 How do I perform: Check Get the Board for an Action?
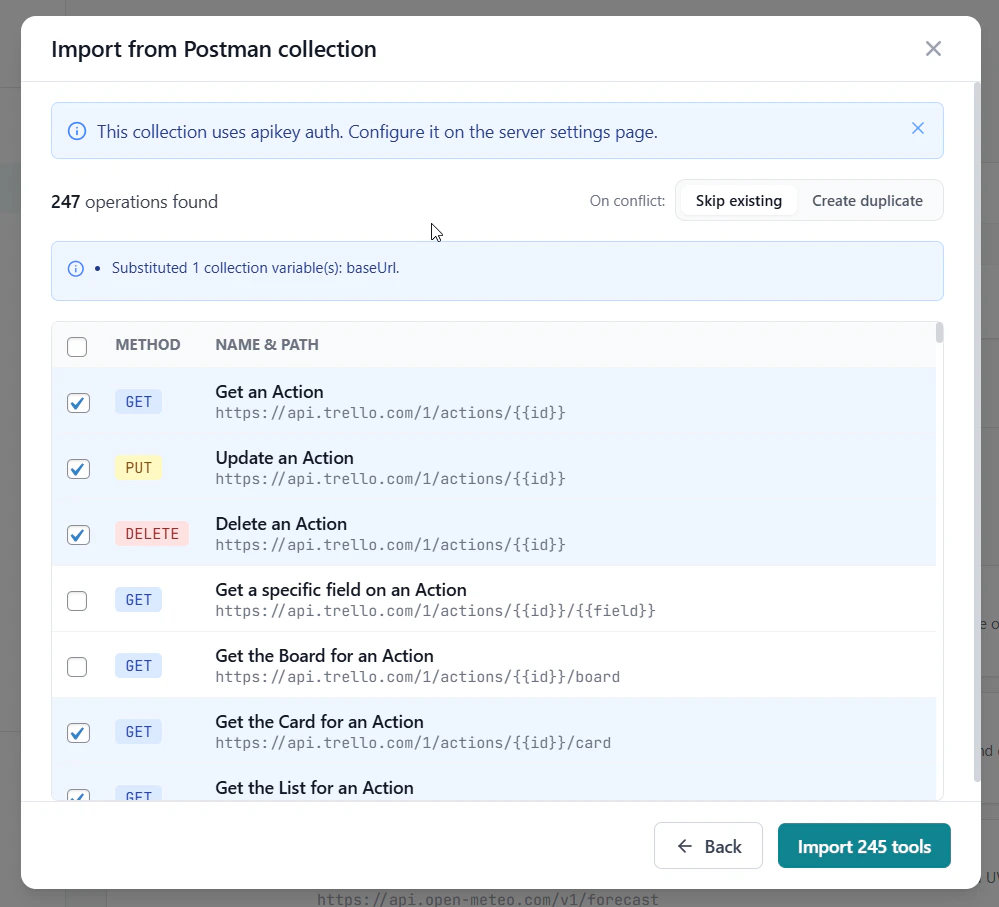pyautogui.click(x=77, y=666)
